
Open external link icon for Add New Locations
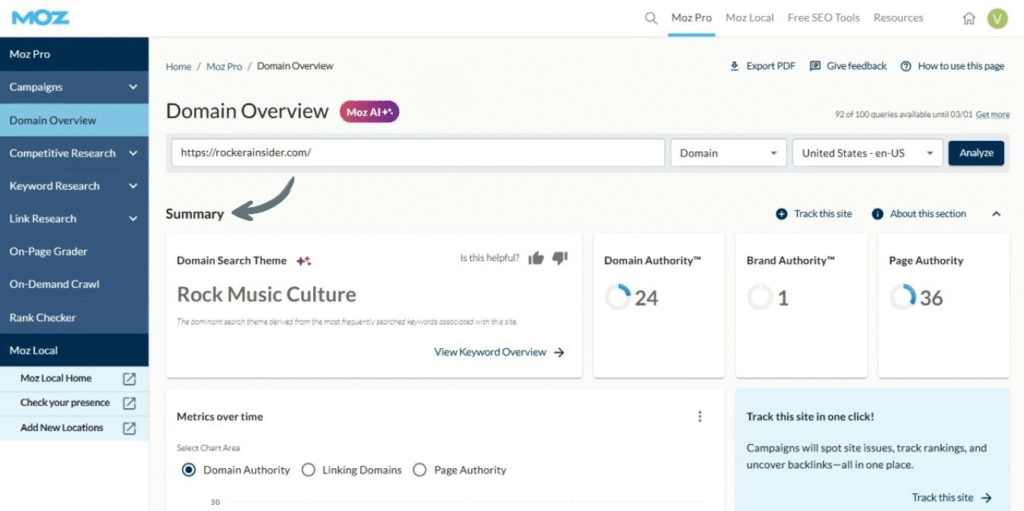coord(129,428)
